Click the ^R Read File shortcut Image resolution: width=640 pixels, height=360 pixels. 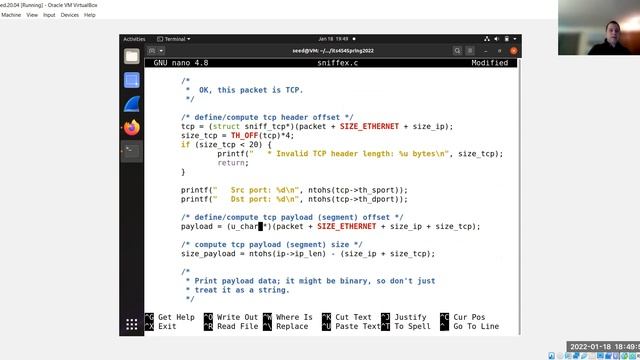pos(231,326)
